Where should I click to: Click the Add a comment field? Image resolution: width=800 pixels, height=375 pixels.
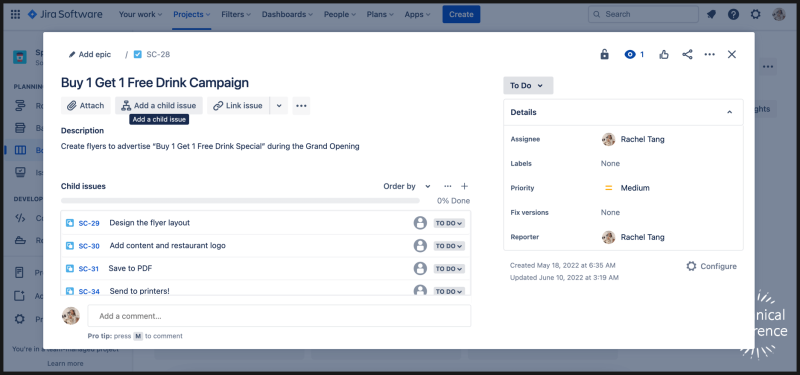(x=279, y=316)
